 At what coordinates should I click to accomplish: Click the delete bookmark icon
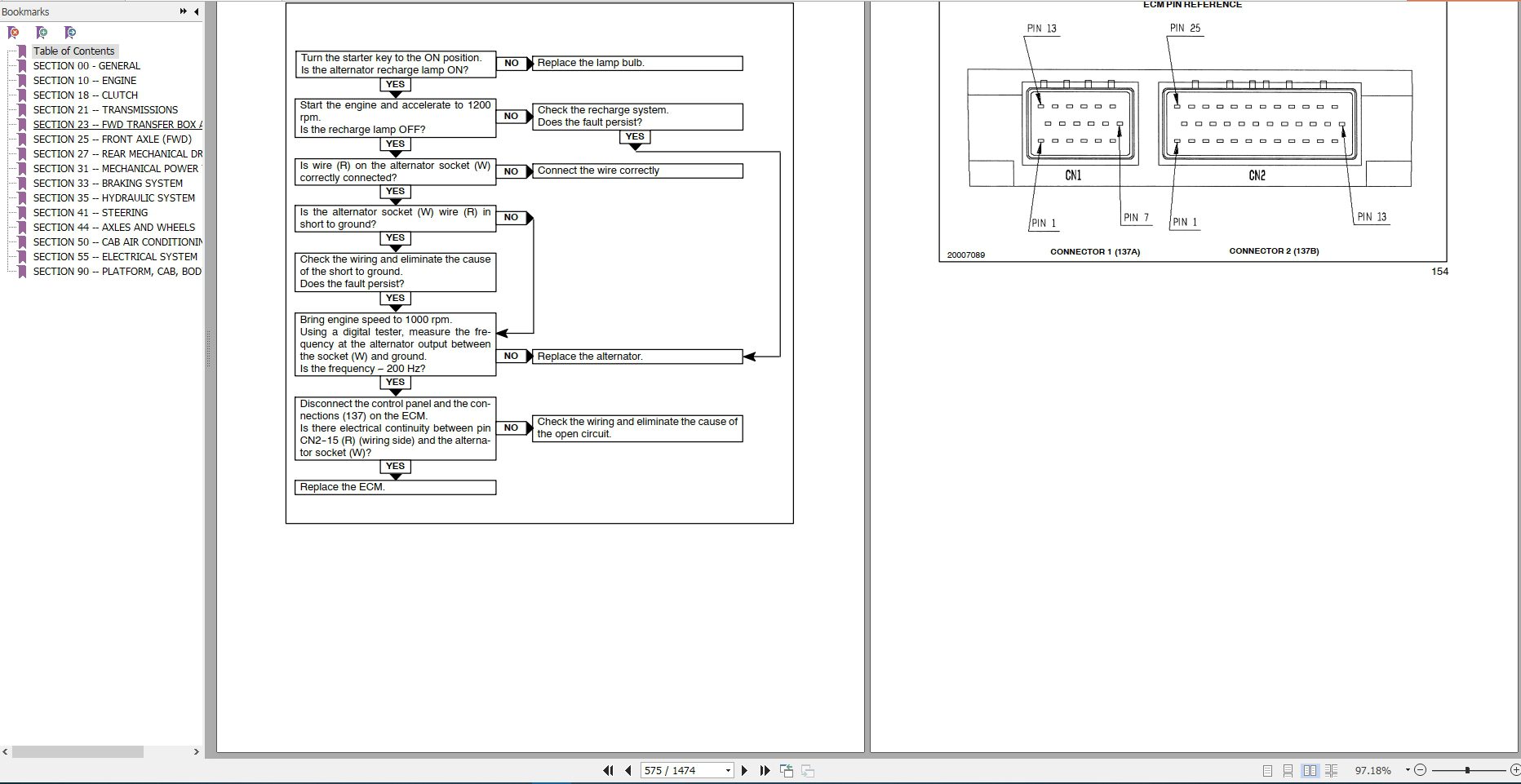click(13, 33)
